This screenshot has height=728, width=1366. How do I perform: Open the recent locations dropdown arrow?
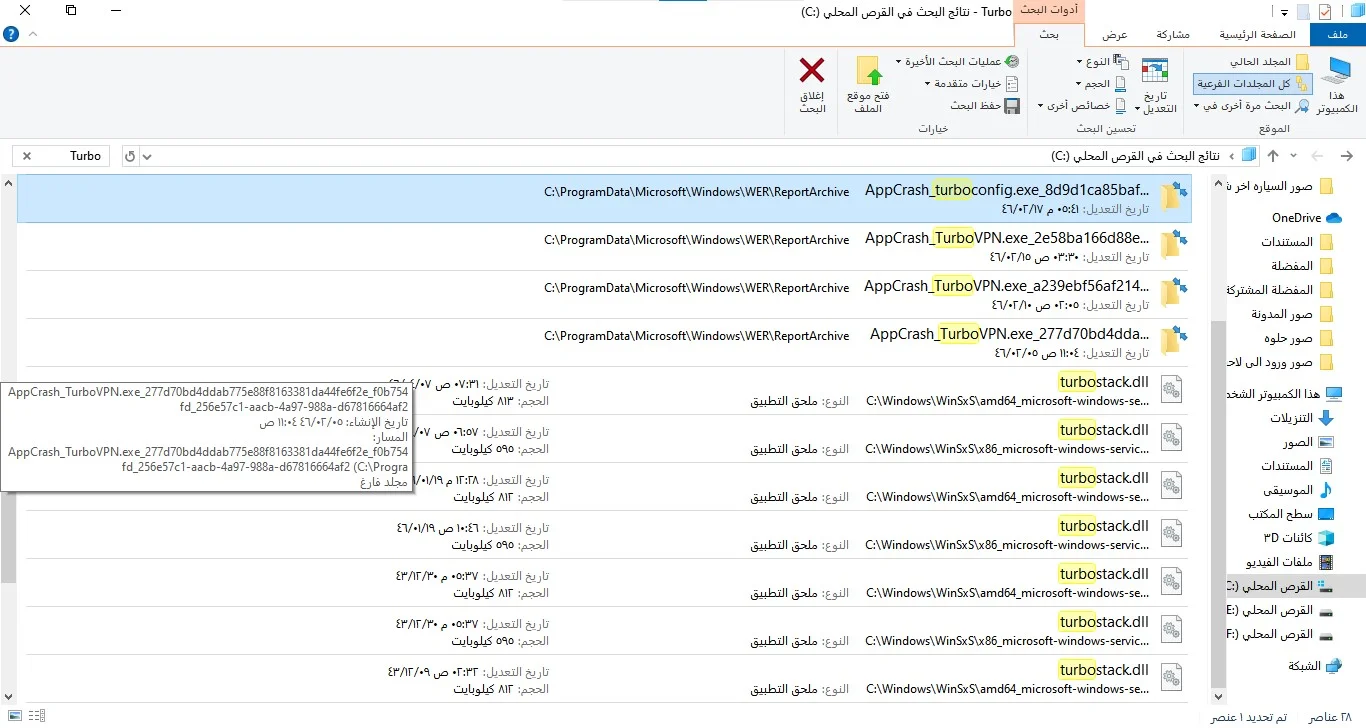(x=1294, y=156)
